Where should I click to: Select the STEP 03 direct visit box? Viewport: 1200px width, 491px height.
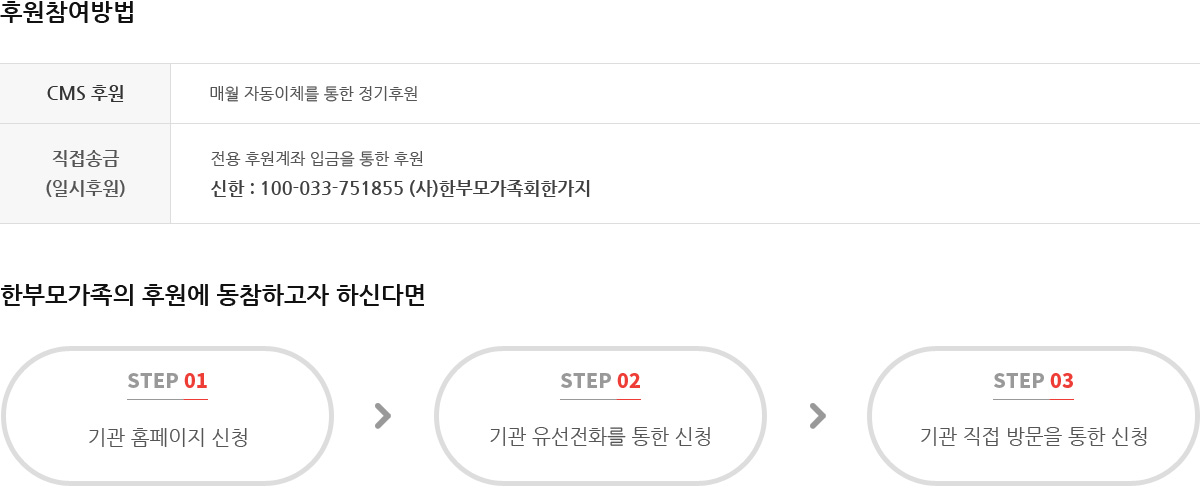pos(1033,416)
